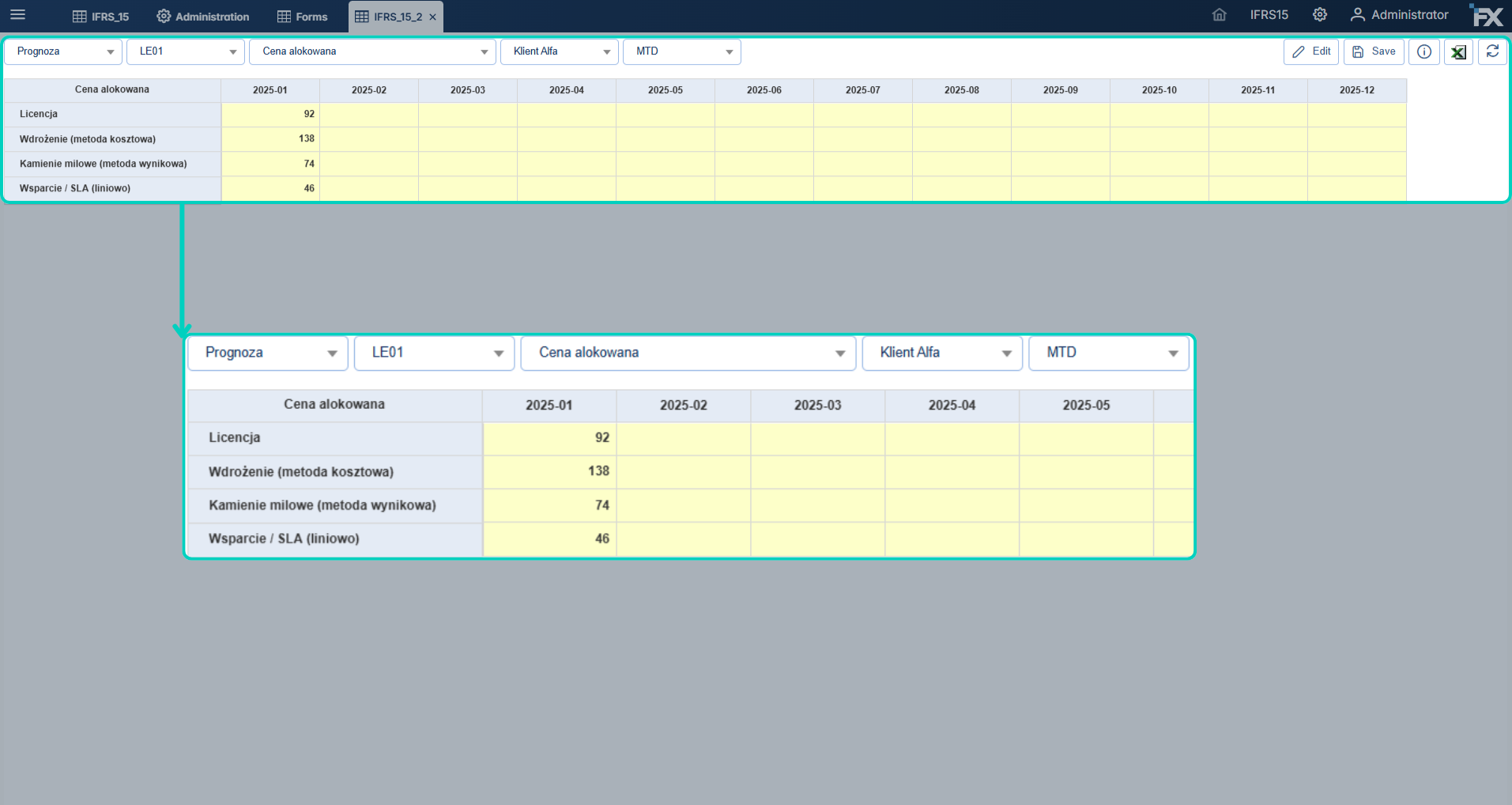The width and height of the screenshot is (1512, 805).
Task: Click Kamienie milowe (metoda wynikowa) row label in top table
Action: pos(112,164)
